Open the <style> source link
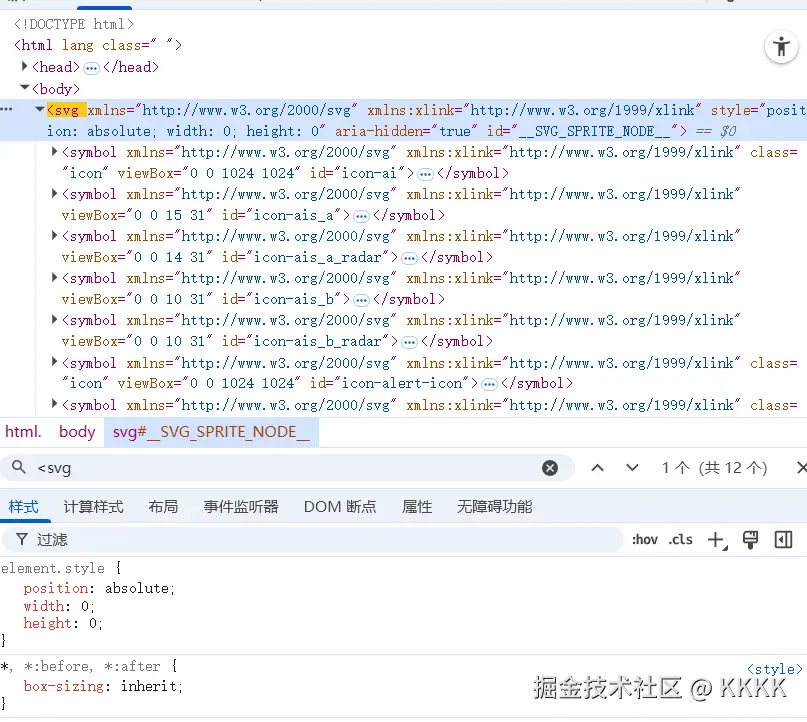 coord(774,669)
